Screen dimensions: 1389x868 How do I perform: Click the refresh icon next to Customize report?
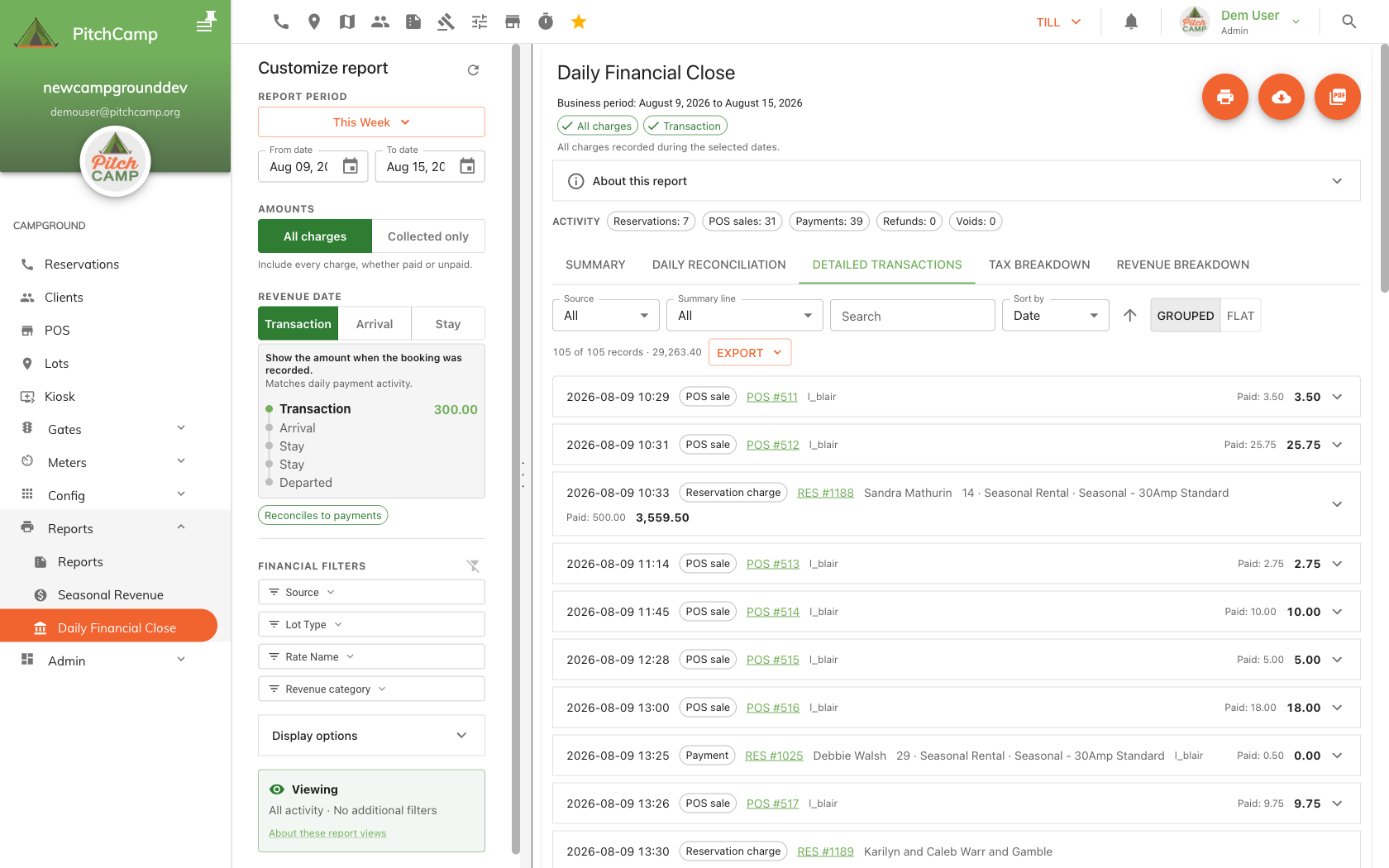[473, 70]
